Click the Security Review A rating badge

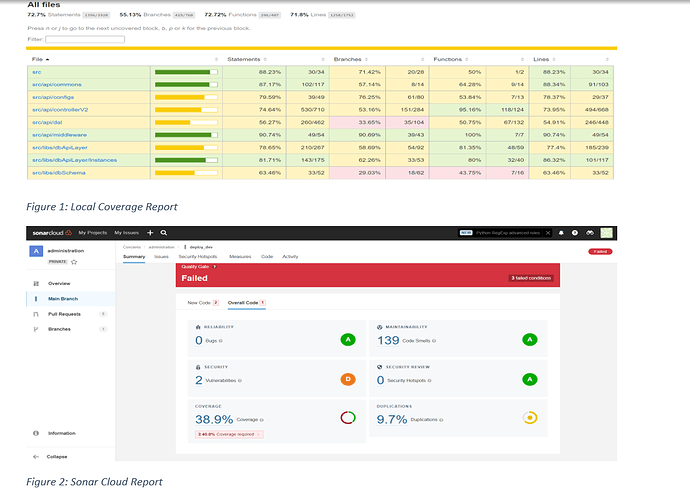coord(529,379)
